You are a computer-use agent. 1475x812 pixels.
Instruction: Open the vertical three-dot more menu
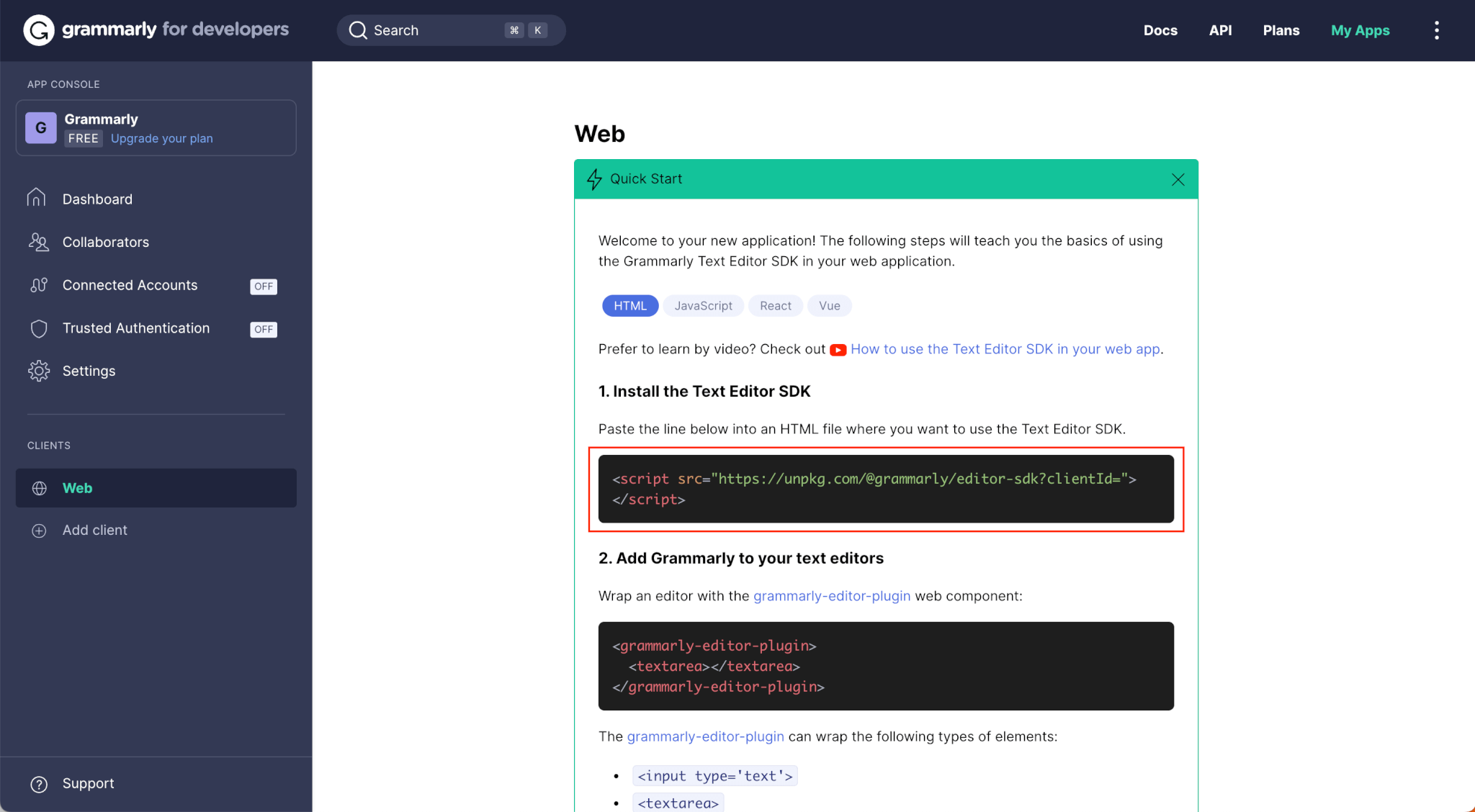click(1437, 30)
